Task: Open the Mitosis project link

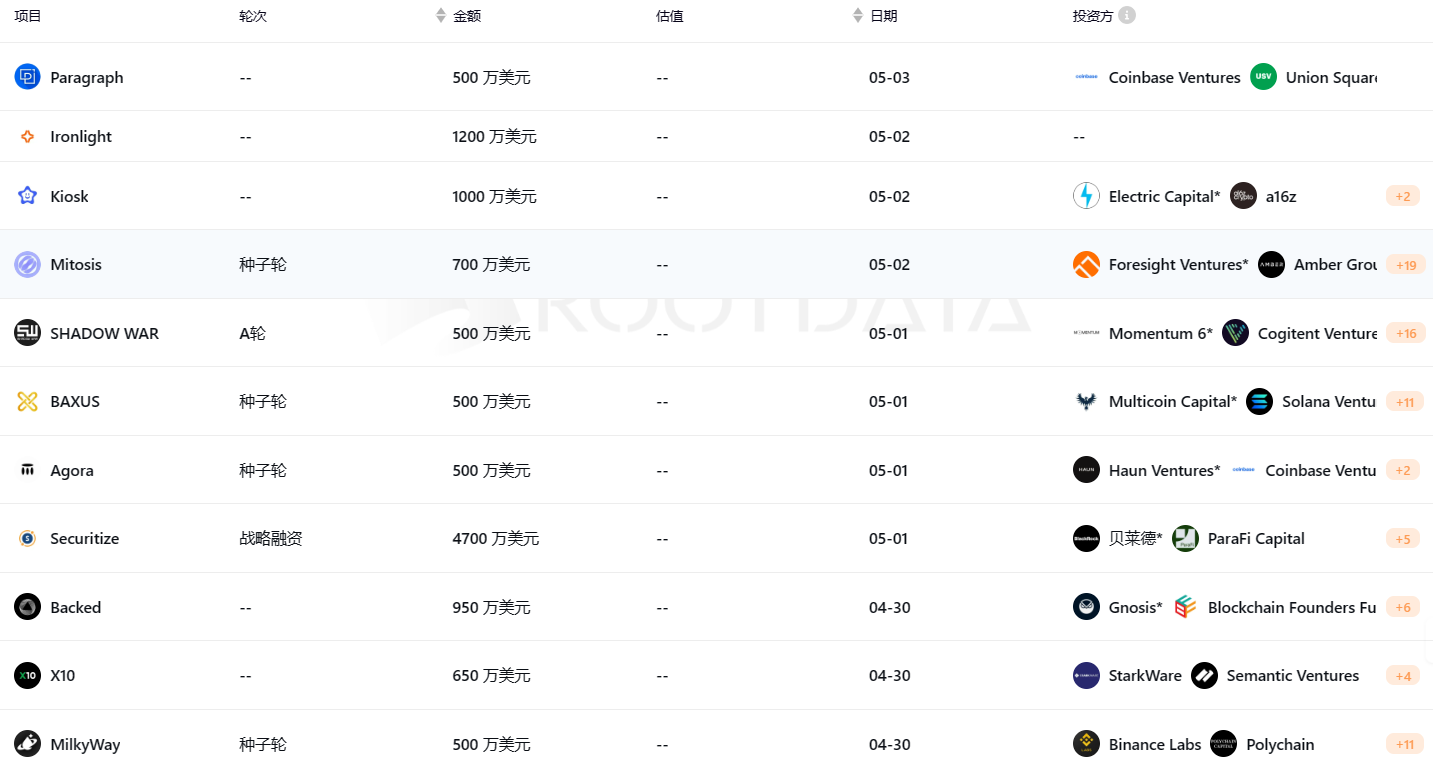Action: [76, 264]
